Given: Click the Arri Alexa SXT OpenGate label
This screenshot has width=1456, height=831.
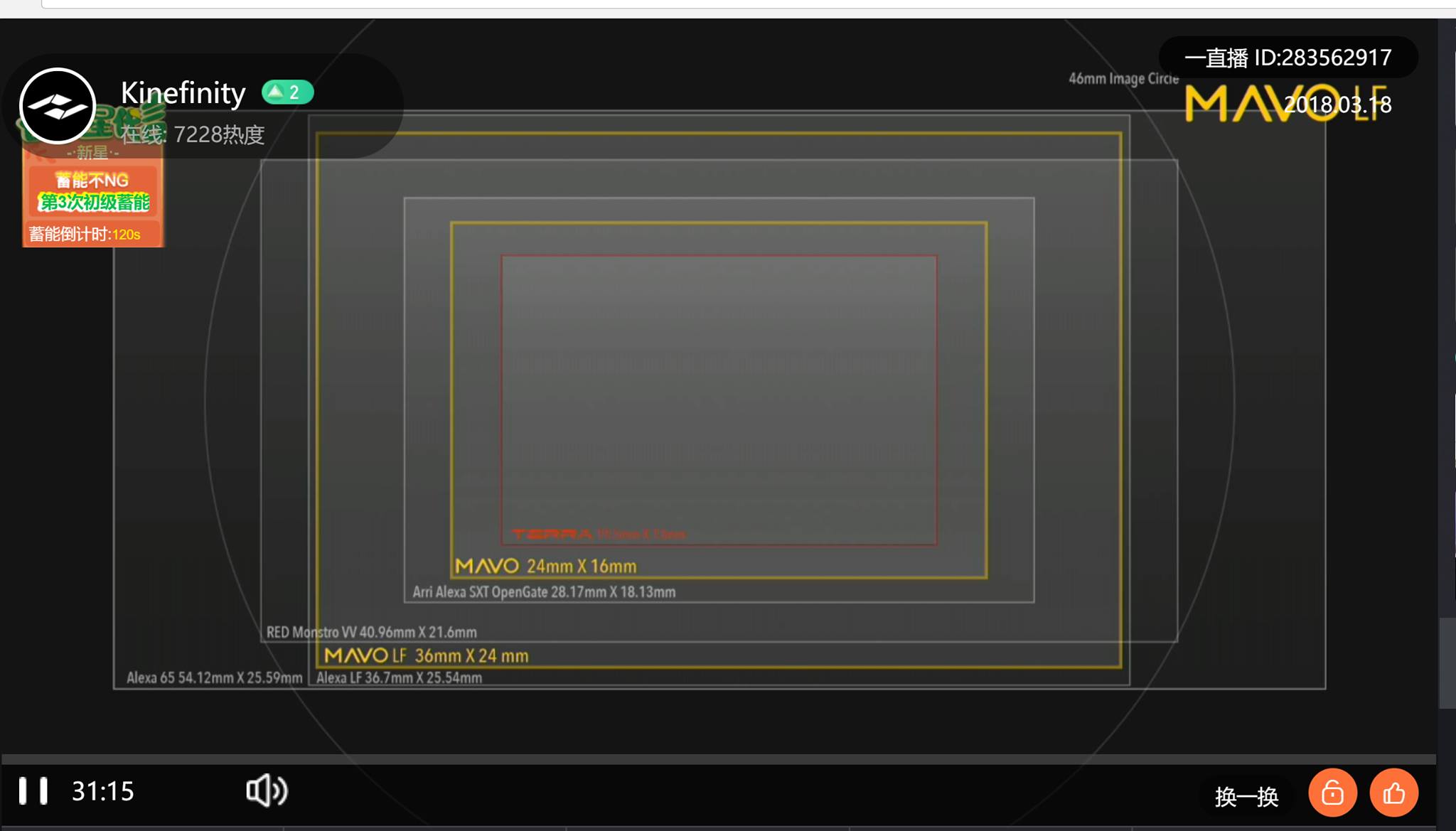Looking at the screenshot, I should (544, 592).
